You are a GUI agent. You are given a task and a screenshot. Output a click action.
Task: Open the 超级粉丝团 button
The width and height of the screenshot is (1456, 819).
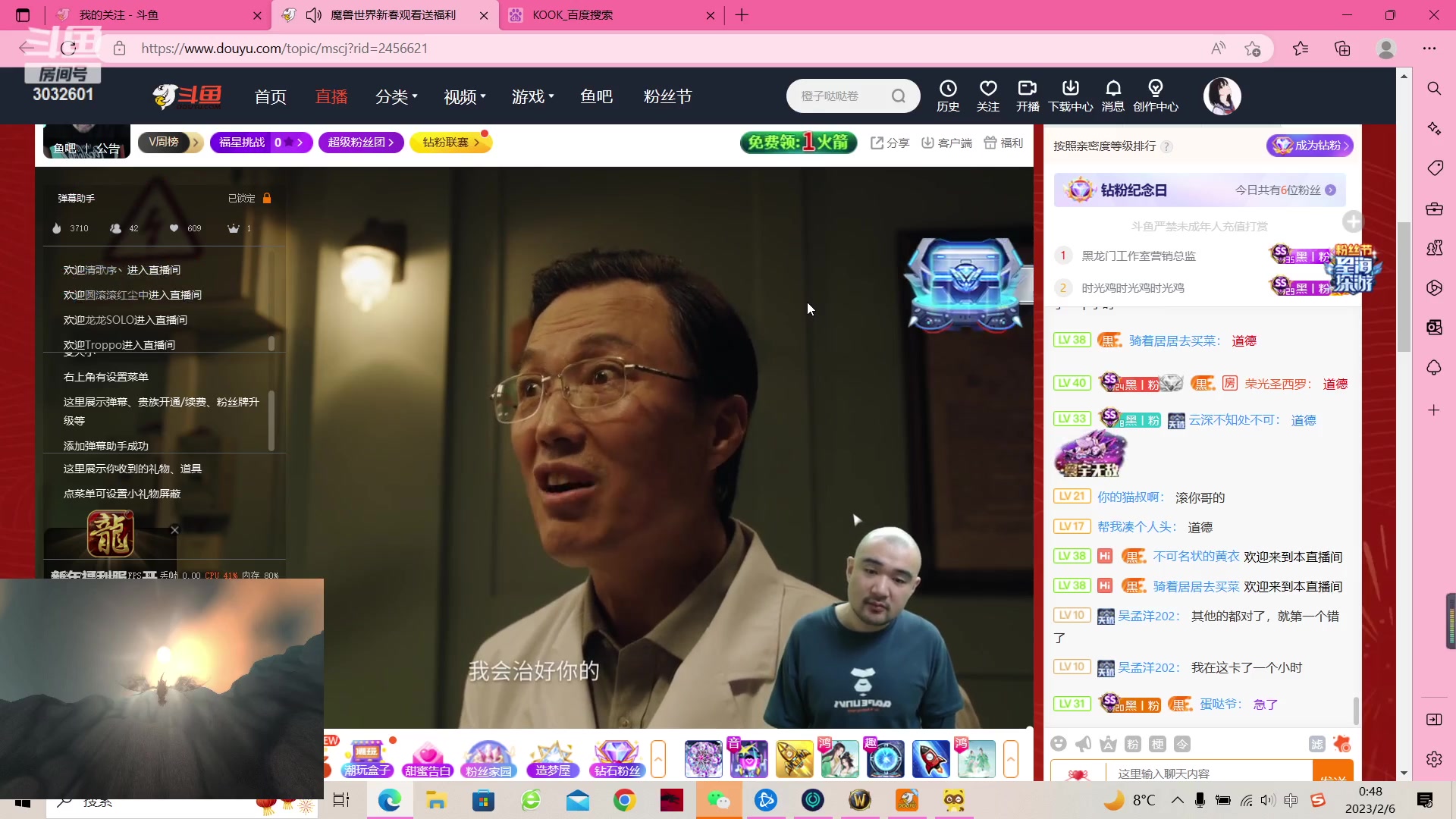click(x=361, y=142)
